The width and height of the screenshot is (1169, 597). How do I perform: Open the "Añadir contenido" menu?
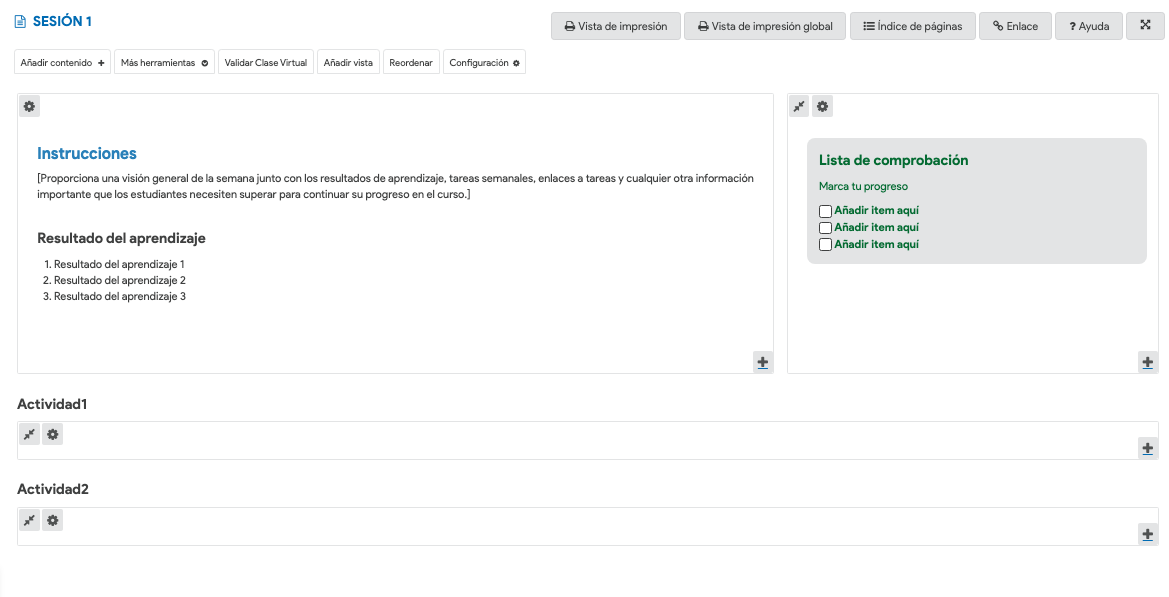[63, 63]
